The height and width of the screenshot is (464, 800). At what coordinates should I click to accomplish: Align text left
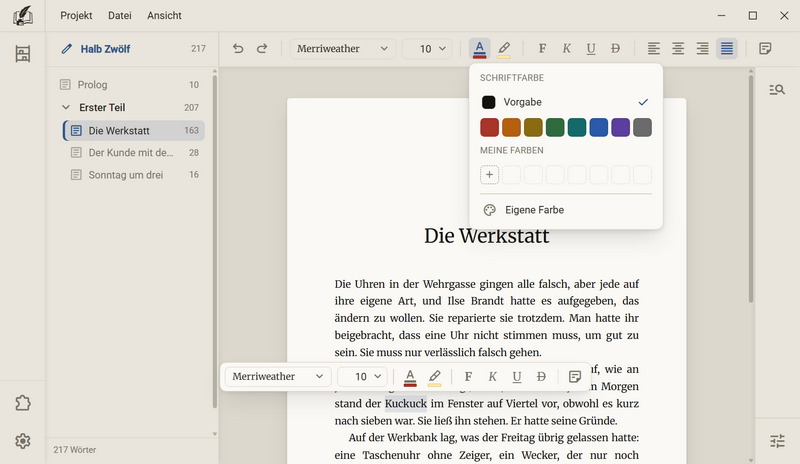tap(654, 48)
